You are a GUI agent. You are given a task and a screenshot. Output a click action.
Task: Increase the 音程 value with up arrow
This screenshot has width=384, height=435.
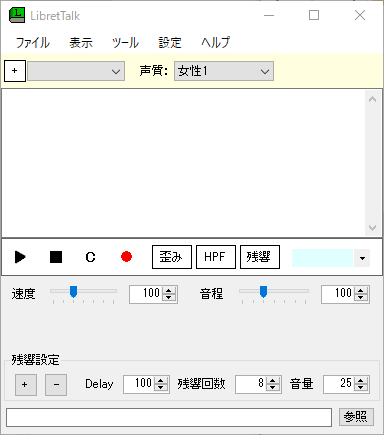point(361,290)
